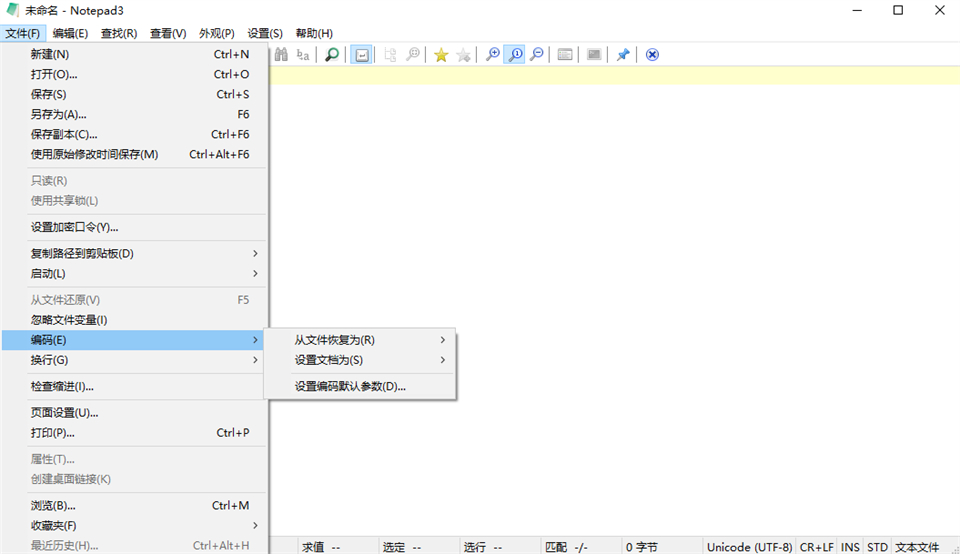Open 设置编码默认参数(D)... entry
960x554 pixels.
point(361,386)
